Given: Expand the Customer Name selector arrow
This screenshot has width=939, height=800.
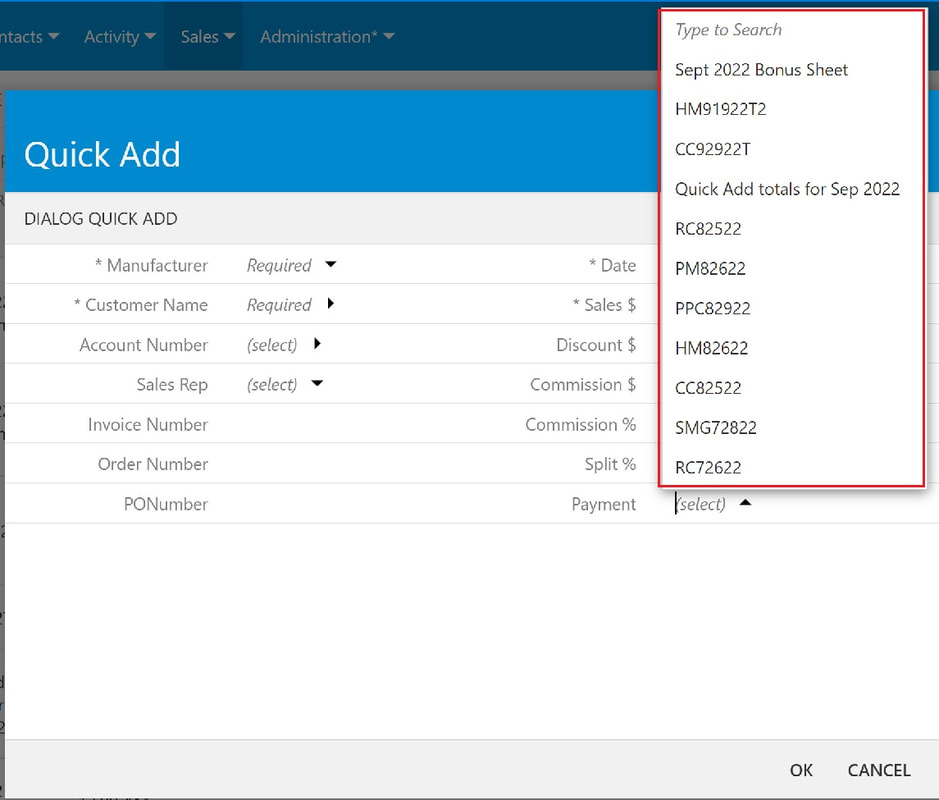Looking at the screenshot, I should 331,304.
